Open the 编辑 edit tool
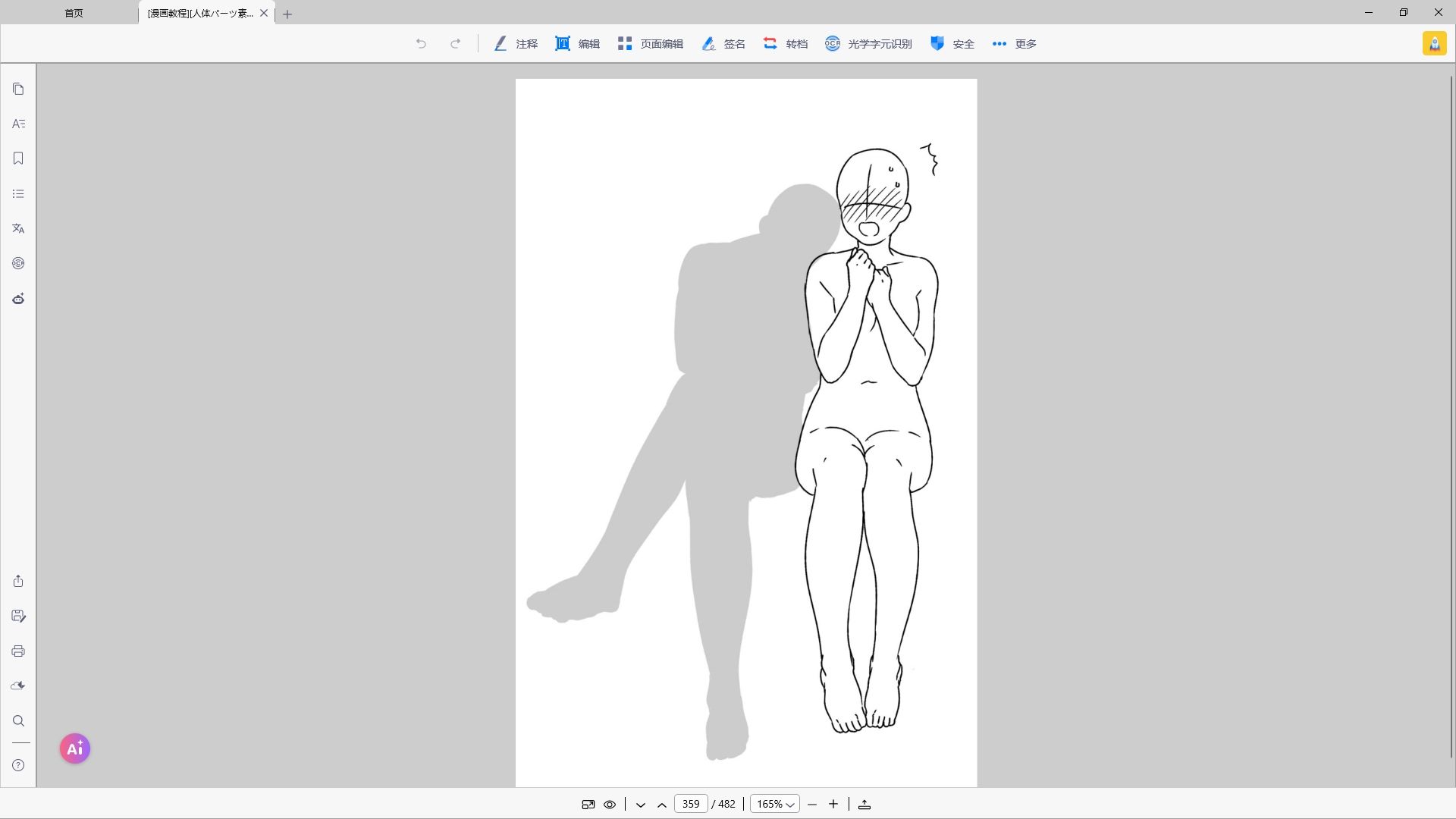 click(x=577, y=44)
